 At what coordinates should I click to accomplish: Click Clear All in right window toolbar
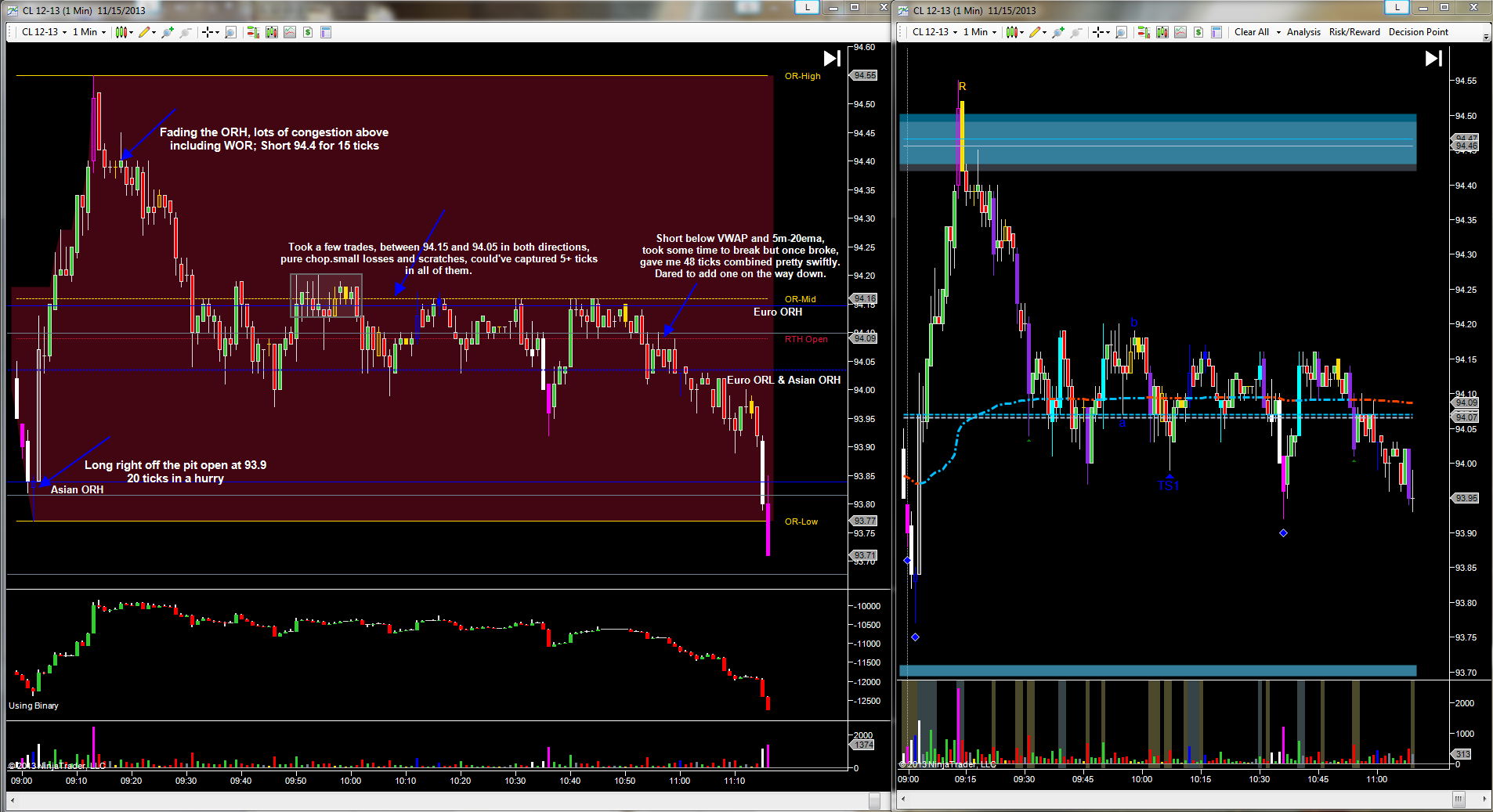[x=1252, y=32]
